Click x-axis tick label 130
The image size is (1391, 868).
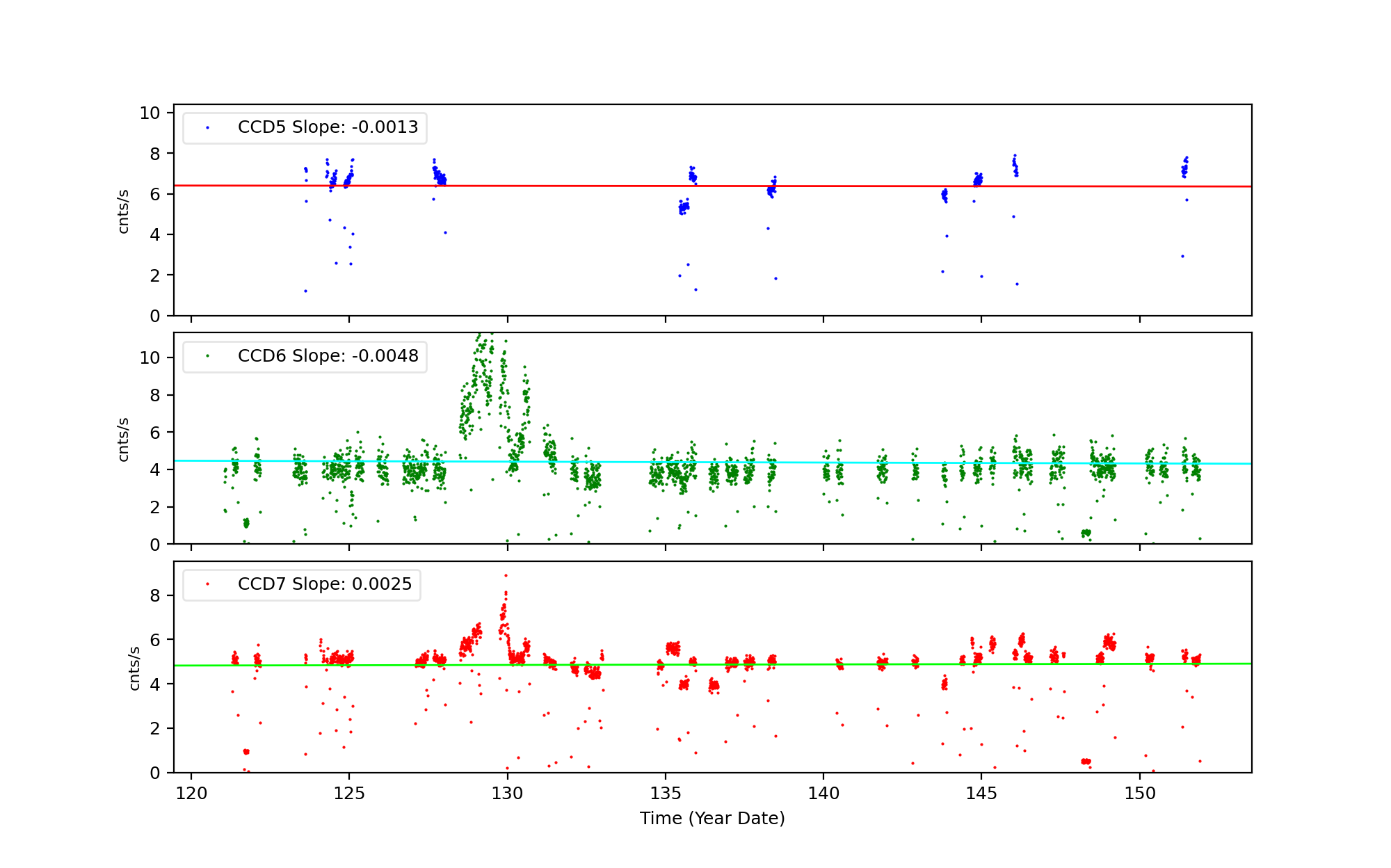[507, 794]
